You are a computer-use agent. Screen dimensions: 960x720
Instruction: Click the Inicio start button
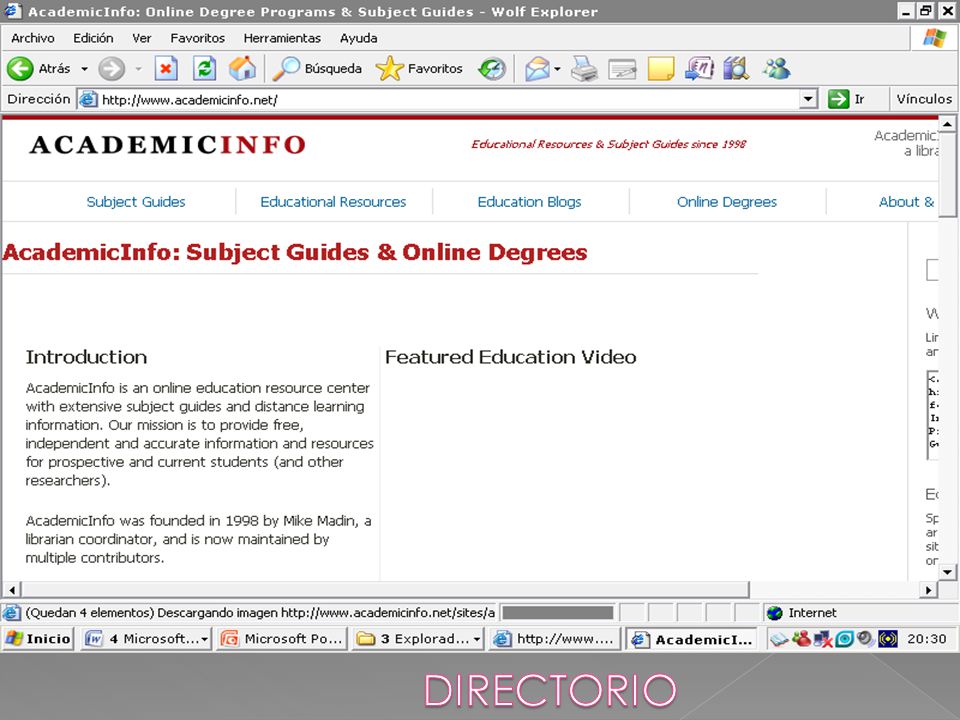[x=38, y=639]
